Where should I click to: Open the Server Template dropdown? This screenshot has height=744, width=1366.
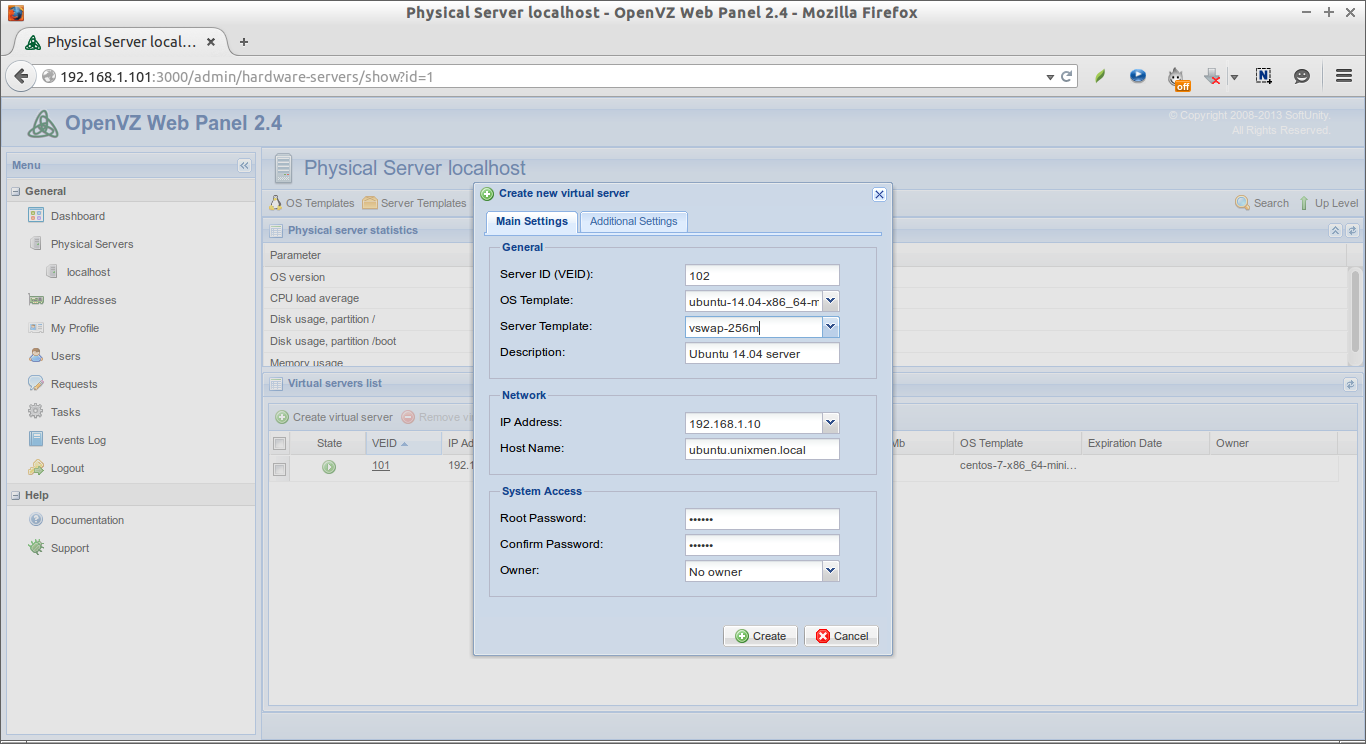click(x=830, y=327)
